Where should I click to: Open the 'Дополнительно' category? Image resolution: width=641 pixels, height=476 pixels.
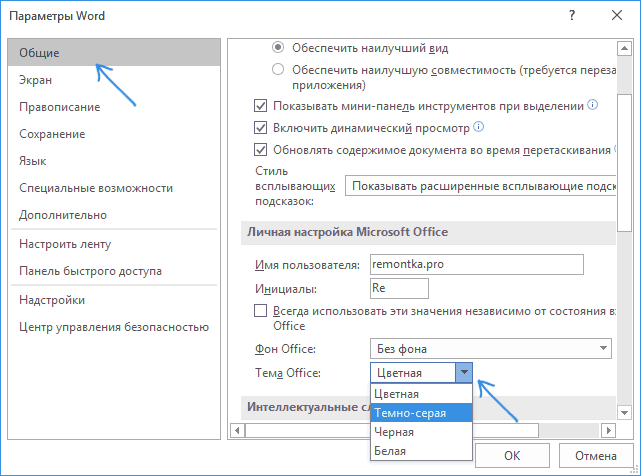coord(114,215)
